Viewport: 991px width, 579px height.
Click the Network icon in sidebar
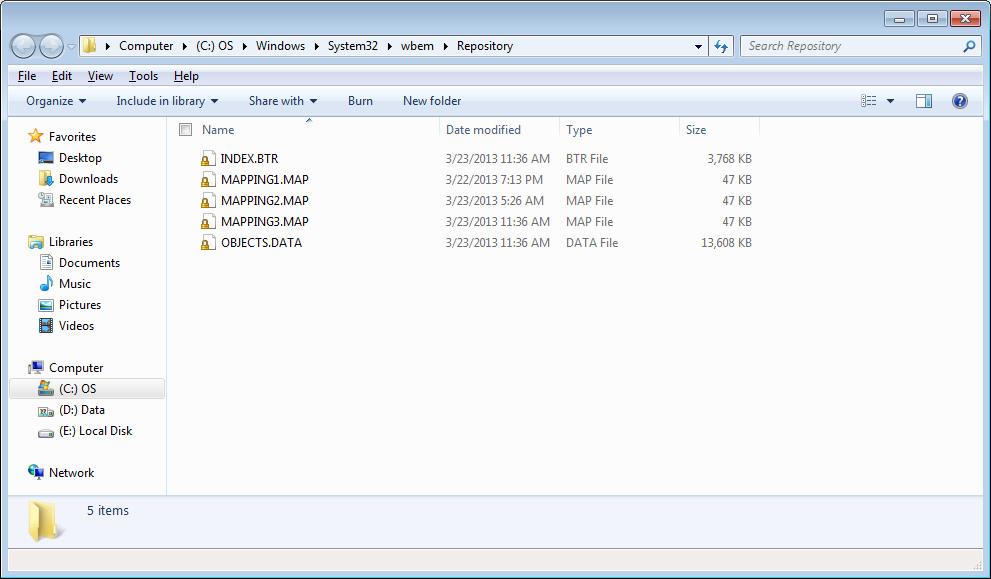coord(36,473)
